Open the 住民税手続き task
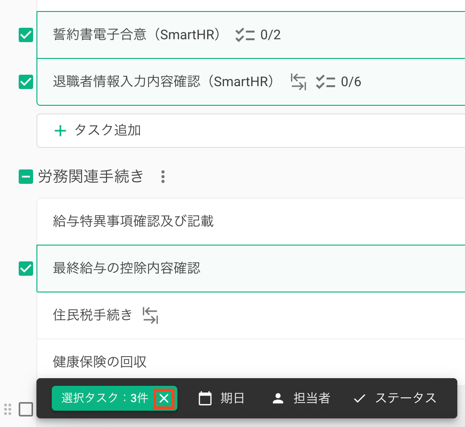Viewport: 465px width, 427px height. tap(251, 315)
